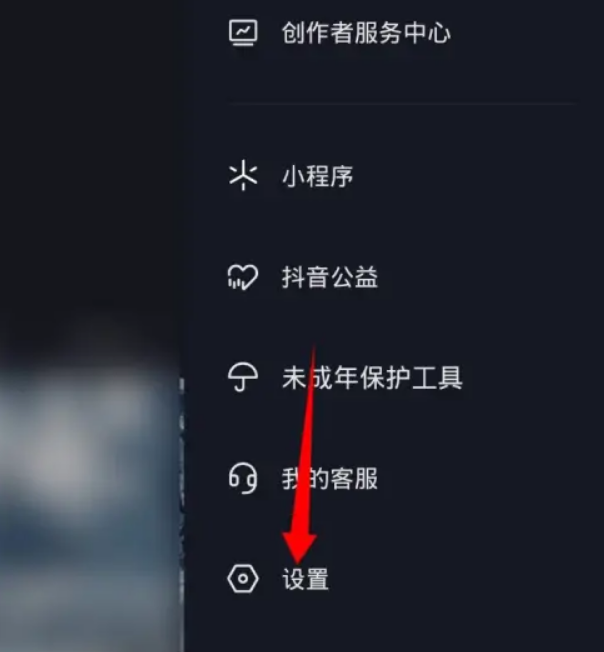Select 我的客服 text label
The height and width of the screenshot is (652, 604).
point(330,479)
